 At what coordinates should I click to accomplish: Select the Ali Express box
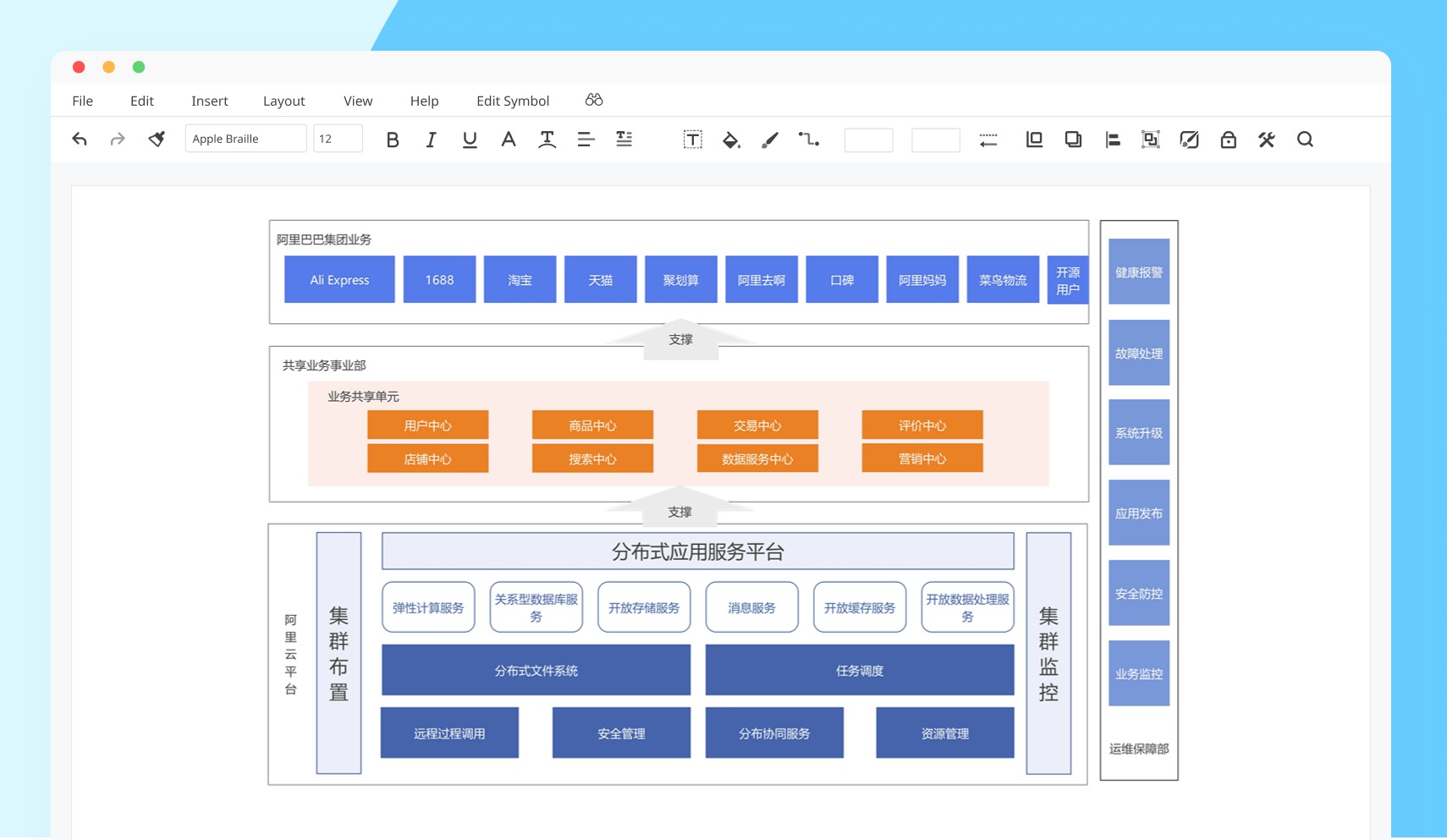(x=339, y=279)
